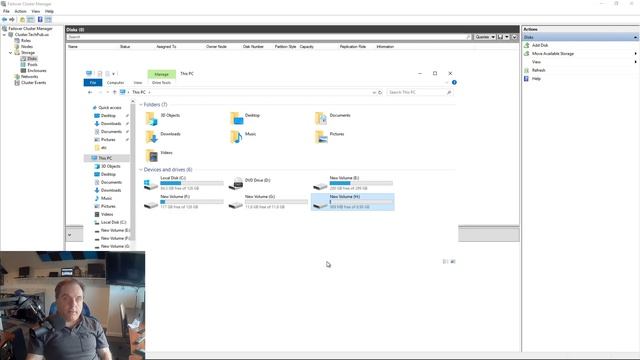Select New Volume (E:) drive
The height and width of the screenshot is (360, 640).
[x=353, y=183]
